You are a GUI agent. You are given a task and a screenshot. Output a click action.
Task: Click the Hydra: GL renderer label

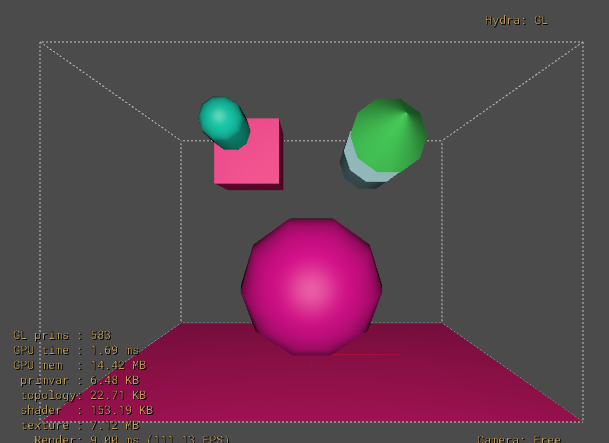click(x=516, y=20)
